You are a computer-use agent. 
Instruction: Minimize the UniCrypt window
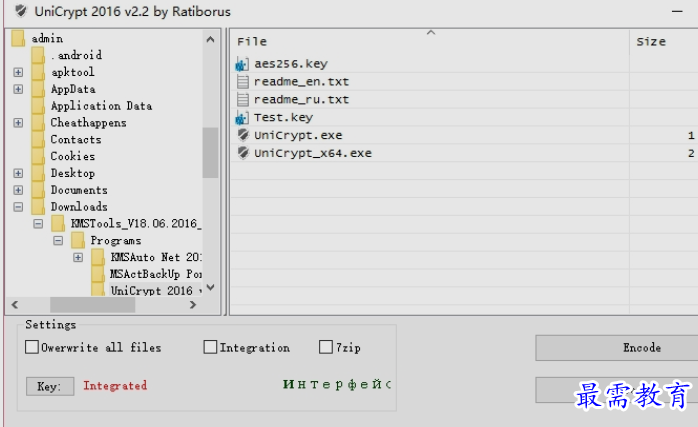coord(677,12)
